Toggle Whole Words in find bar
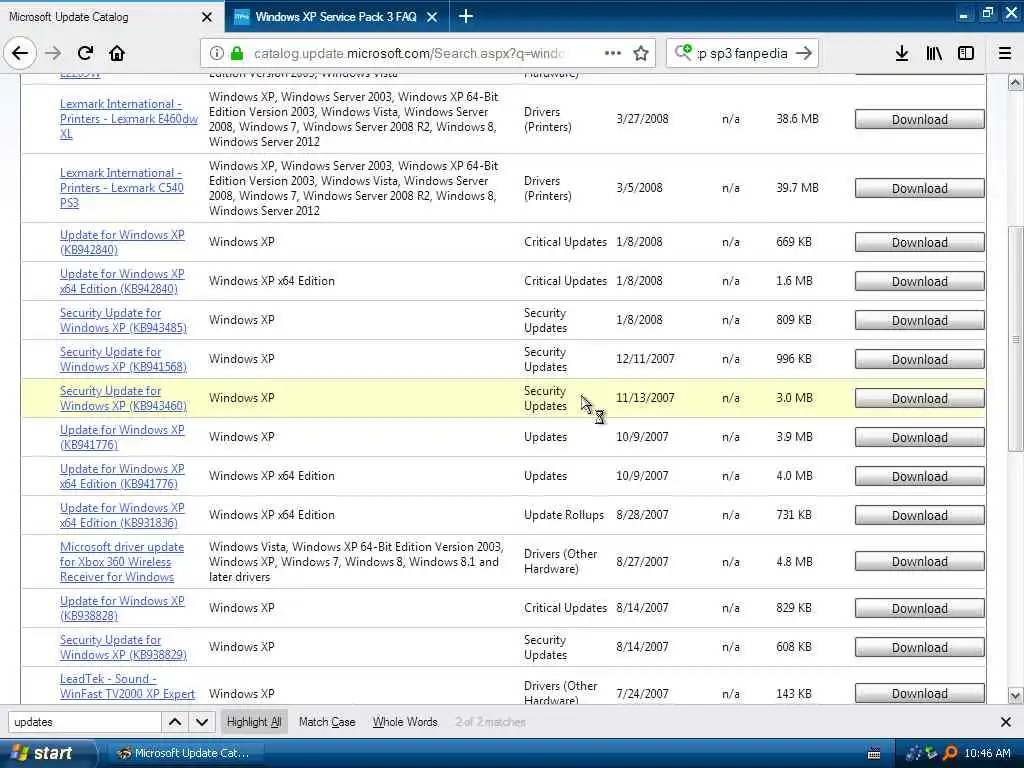The width and height of the screenshot is (1024, 768). click(405, 722)
